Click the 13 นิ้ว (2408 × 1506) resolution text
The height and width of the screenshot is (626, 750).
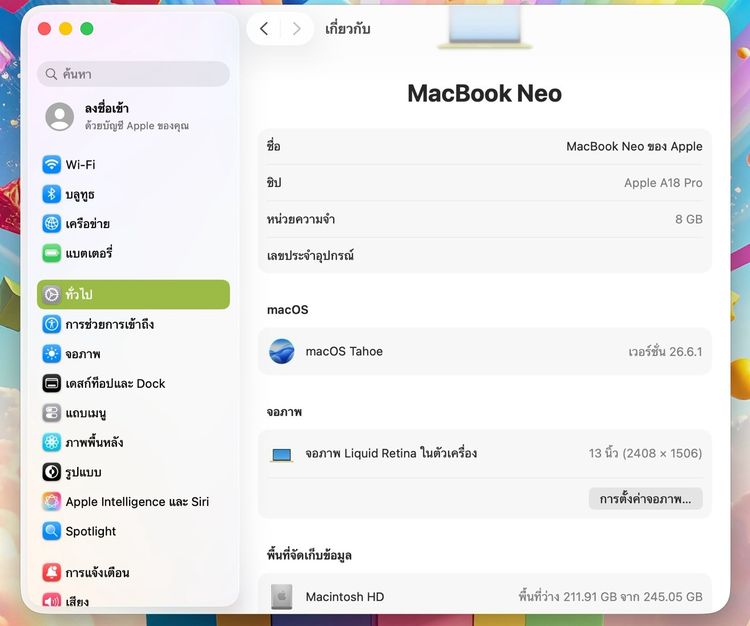(645, 453)
